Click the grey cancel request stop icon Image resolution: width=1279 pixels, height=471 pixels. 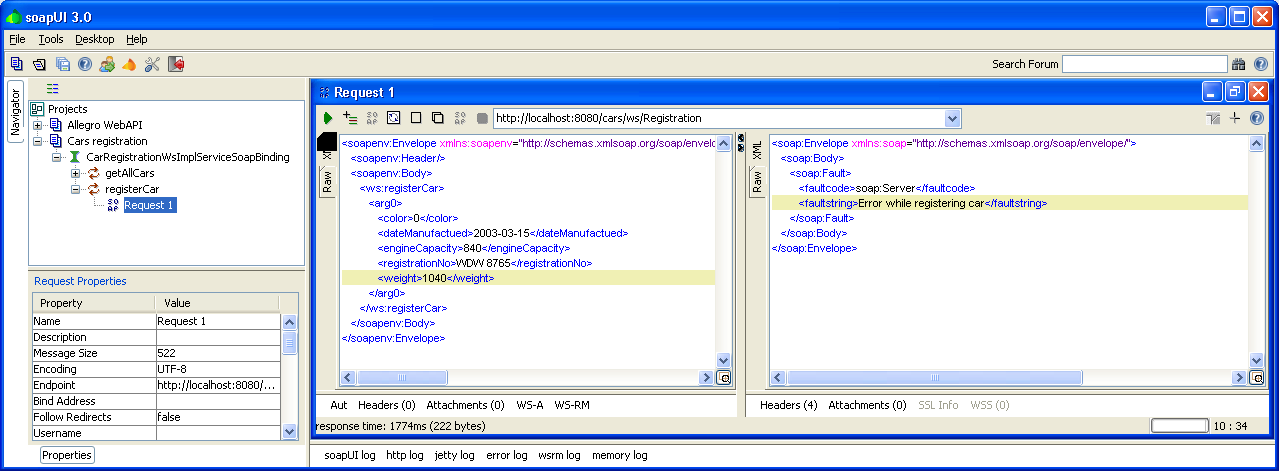pyautogui.click(x=482, y=118)
